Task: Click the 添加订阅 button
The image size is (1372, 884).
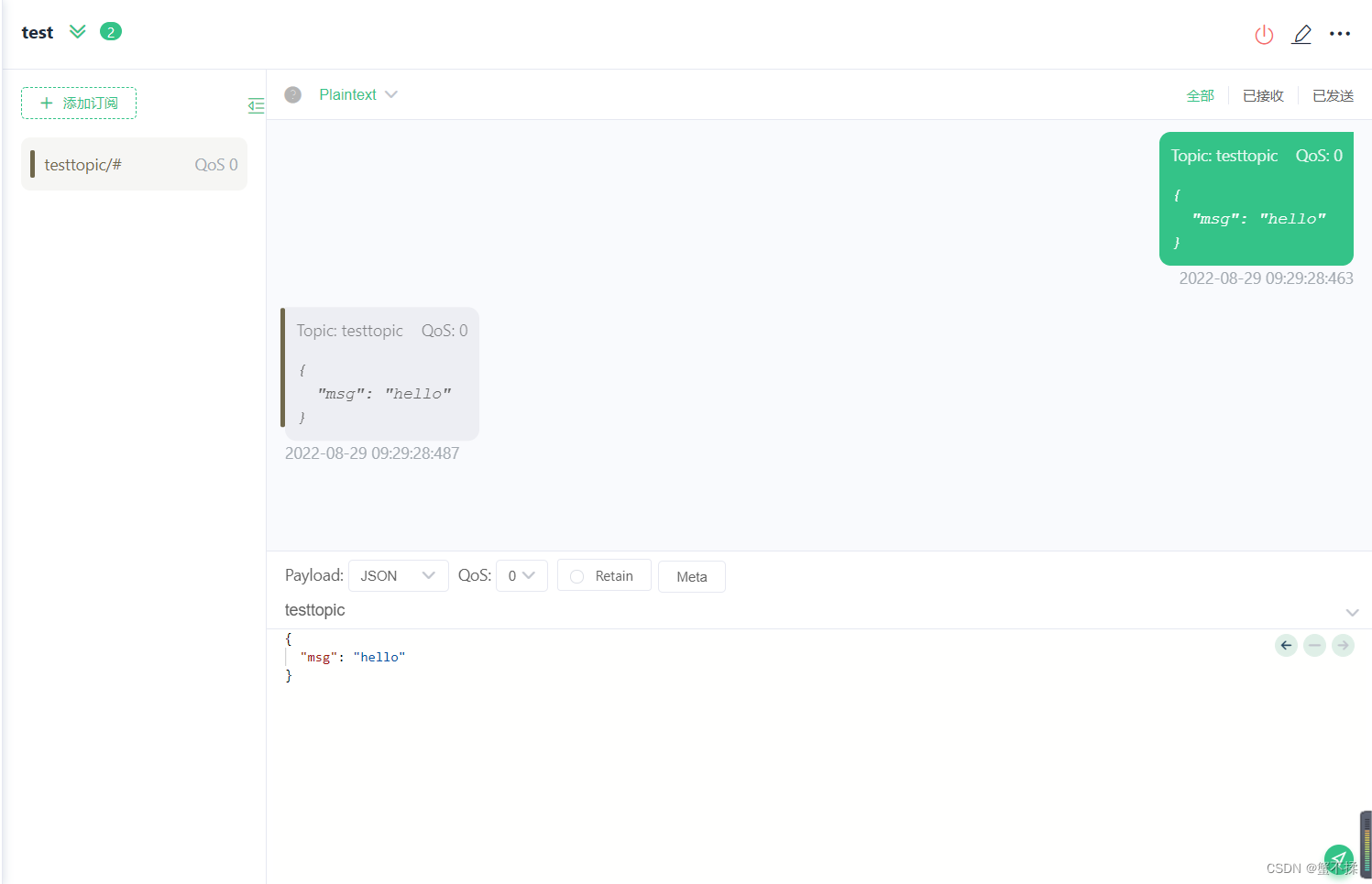Action: click(x=79, y=103)
